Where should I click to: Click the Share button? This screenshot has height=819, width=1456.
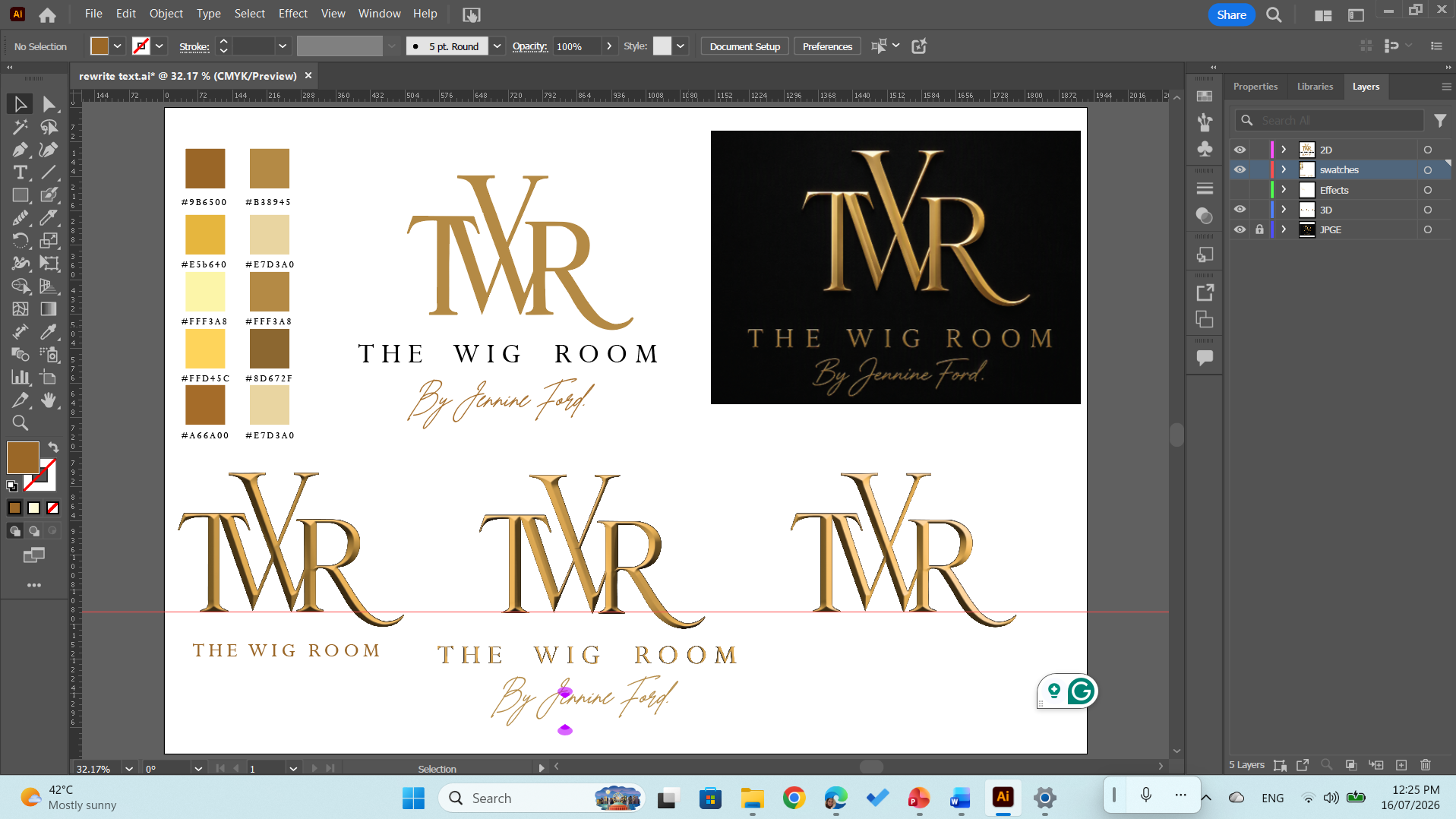pyautogui.click(x=1231, y=14)
